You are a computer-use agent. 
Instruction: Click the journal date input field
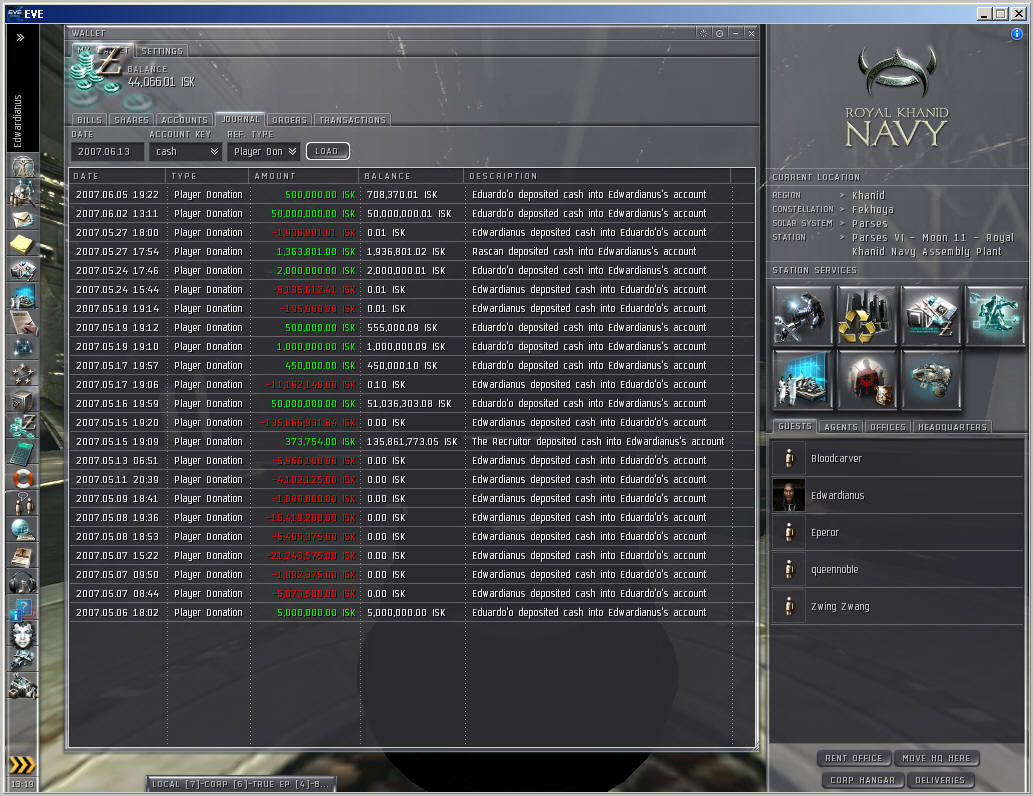pyautogui.click(x=107, y=152)
